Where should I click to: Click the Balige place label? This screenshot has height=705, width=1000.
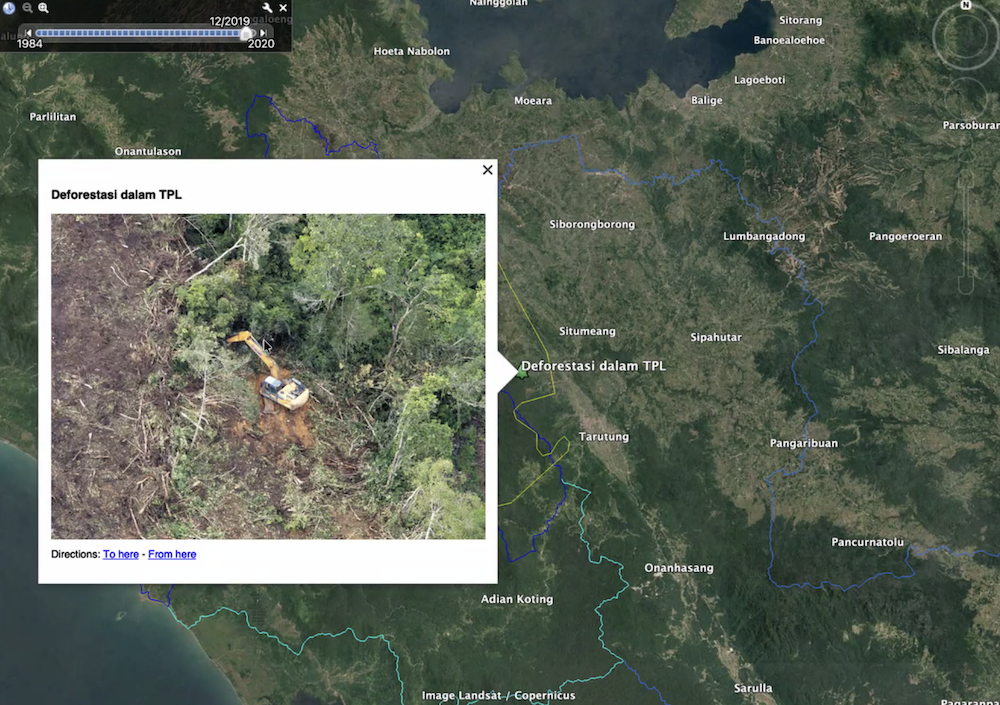pos(706,101)
